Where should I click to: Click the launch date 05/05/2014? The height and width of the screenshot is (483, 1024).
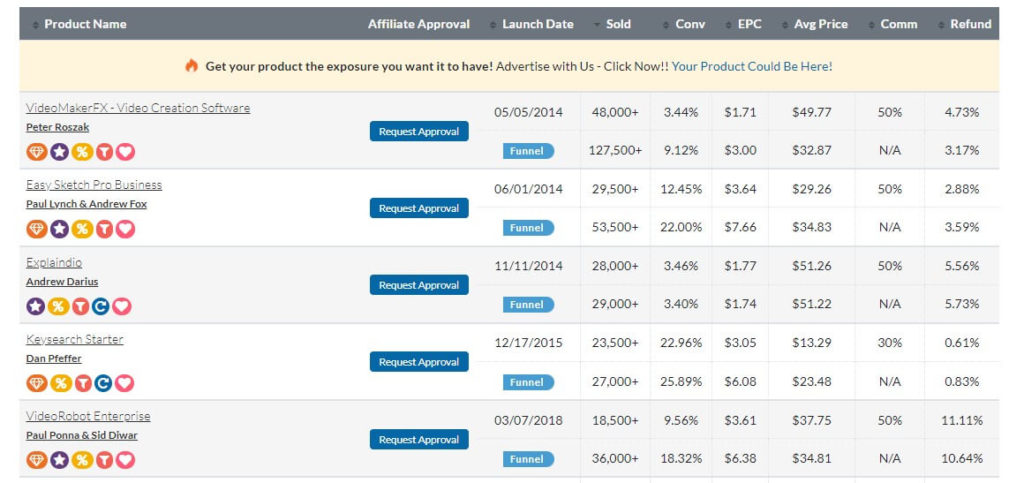pyautogui.click(x=528, y=112)
